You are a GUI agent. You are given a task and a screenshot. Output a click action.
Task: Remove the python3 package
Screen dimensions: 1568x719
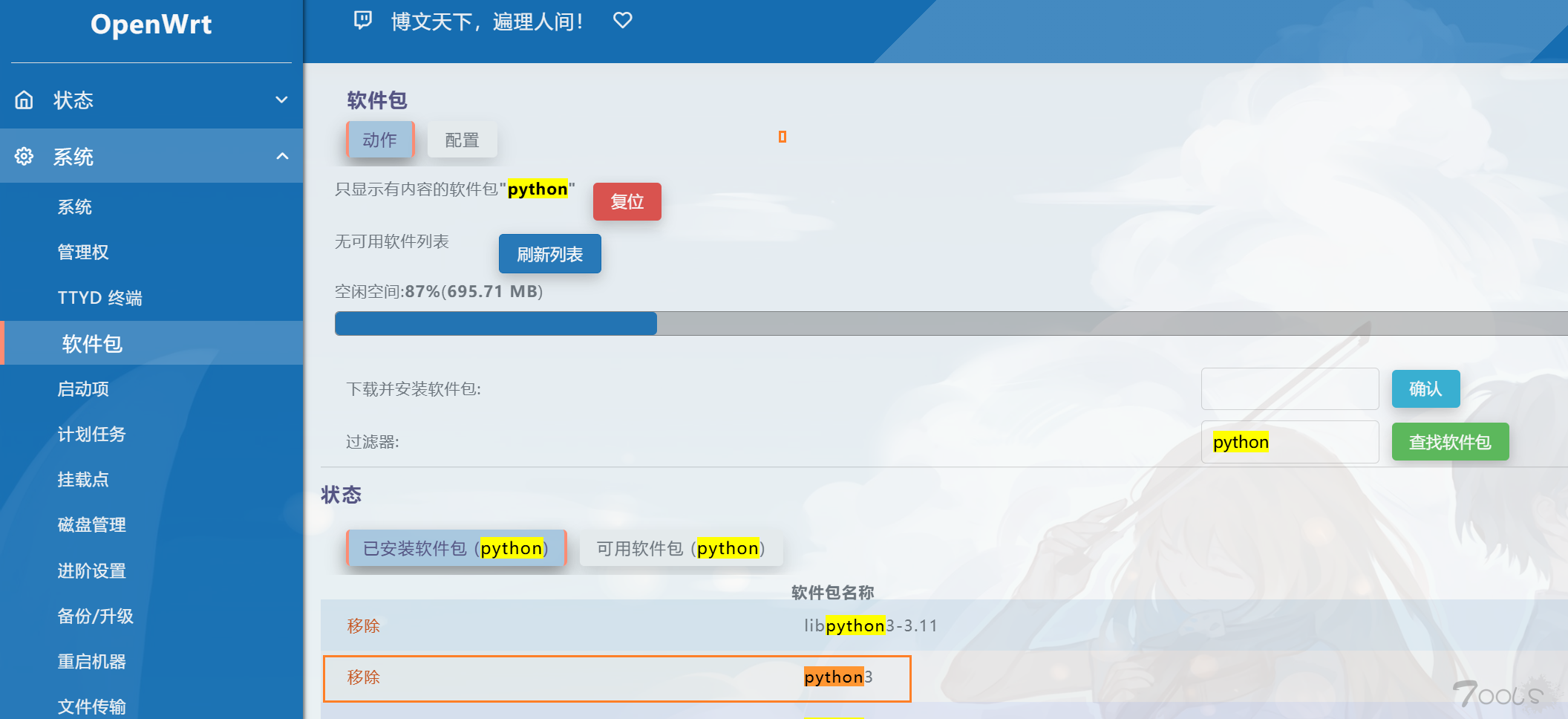[363, 678]
